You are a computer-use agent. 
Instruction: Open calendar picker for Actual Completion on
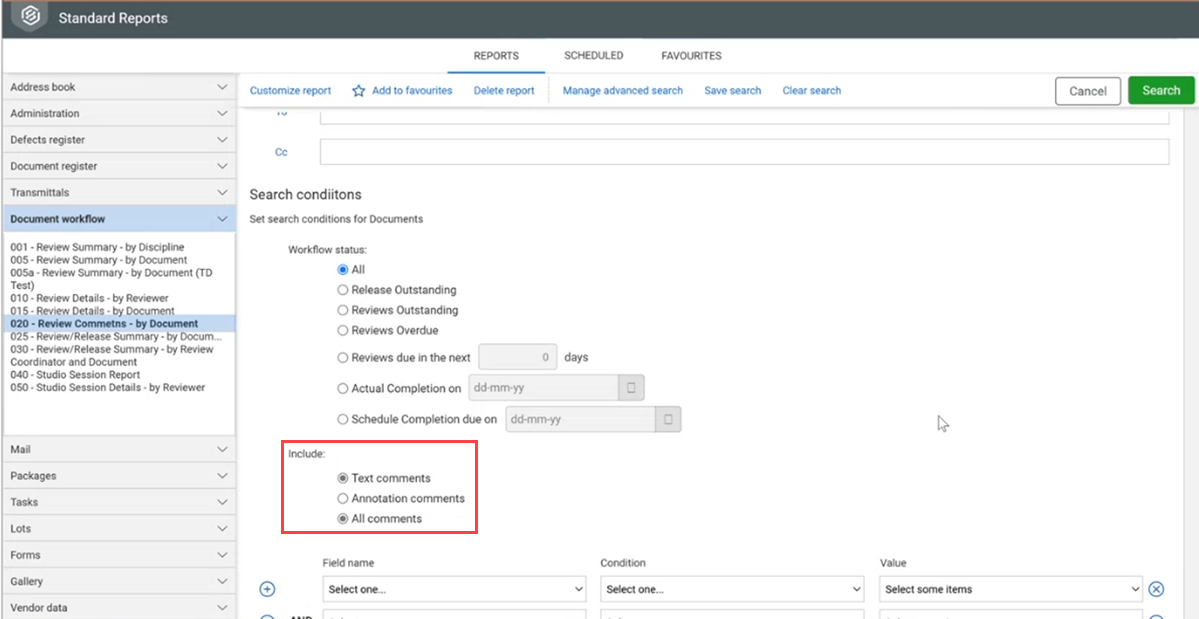pos(631,388)
